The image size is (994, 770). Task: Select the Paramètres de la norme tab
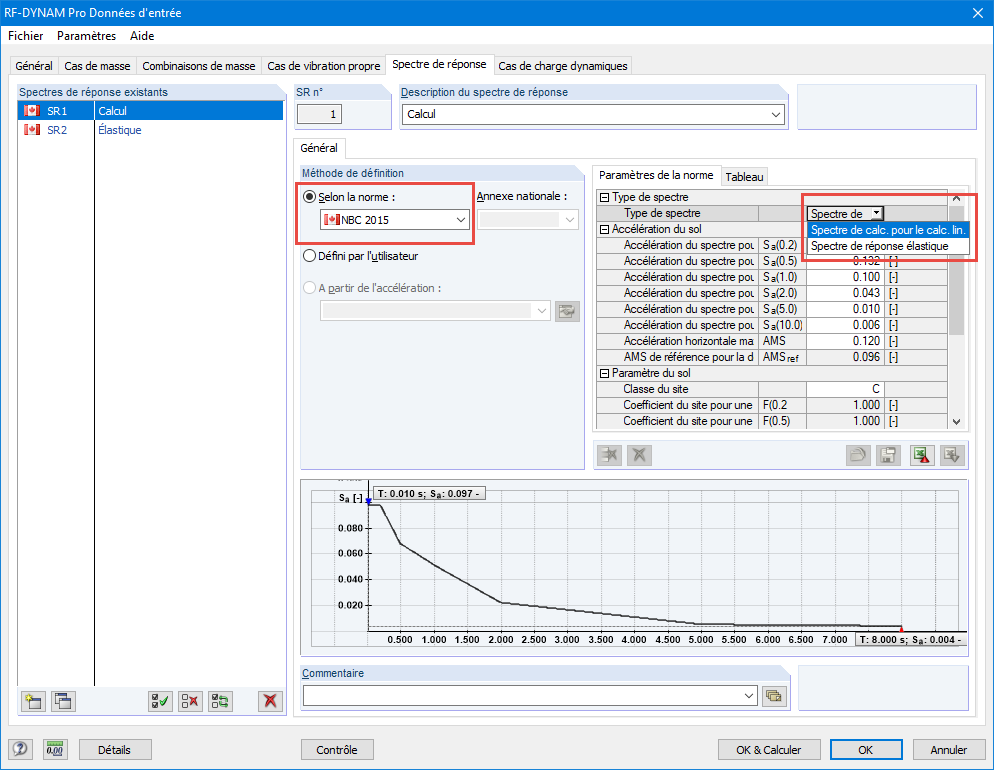656,175
